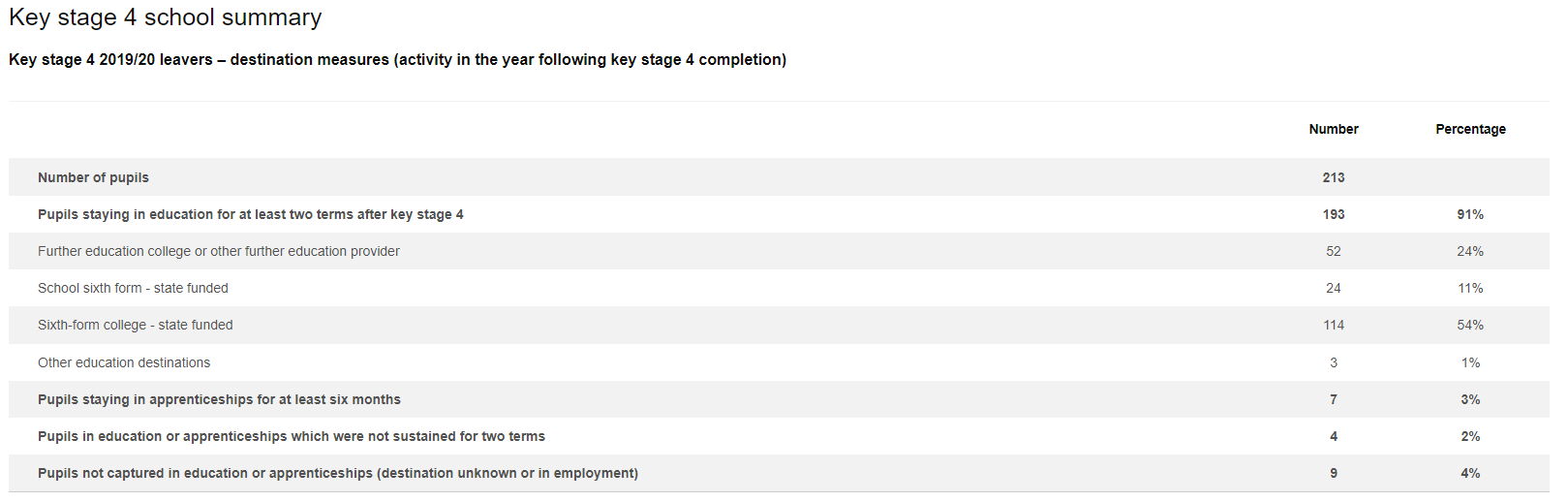Select the Sixth-form college state funded label

point(135,325)
